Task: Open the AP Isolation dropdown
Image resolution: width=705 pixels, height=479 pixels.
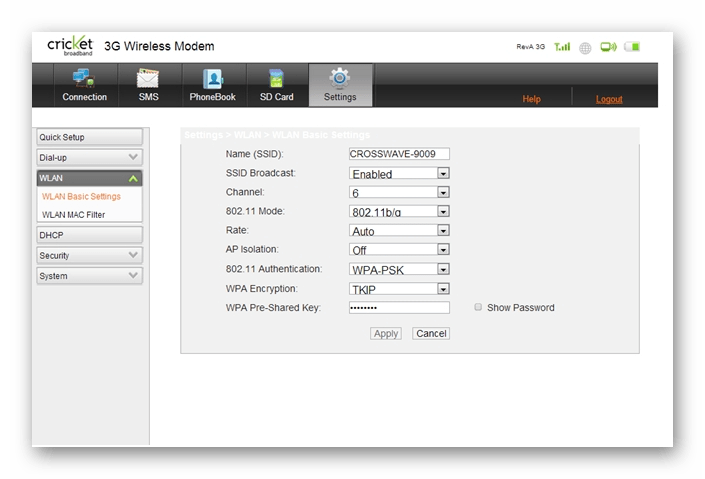Action: coord(399,250)
